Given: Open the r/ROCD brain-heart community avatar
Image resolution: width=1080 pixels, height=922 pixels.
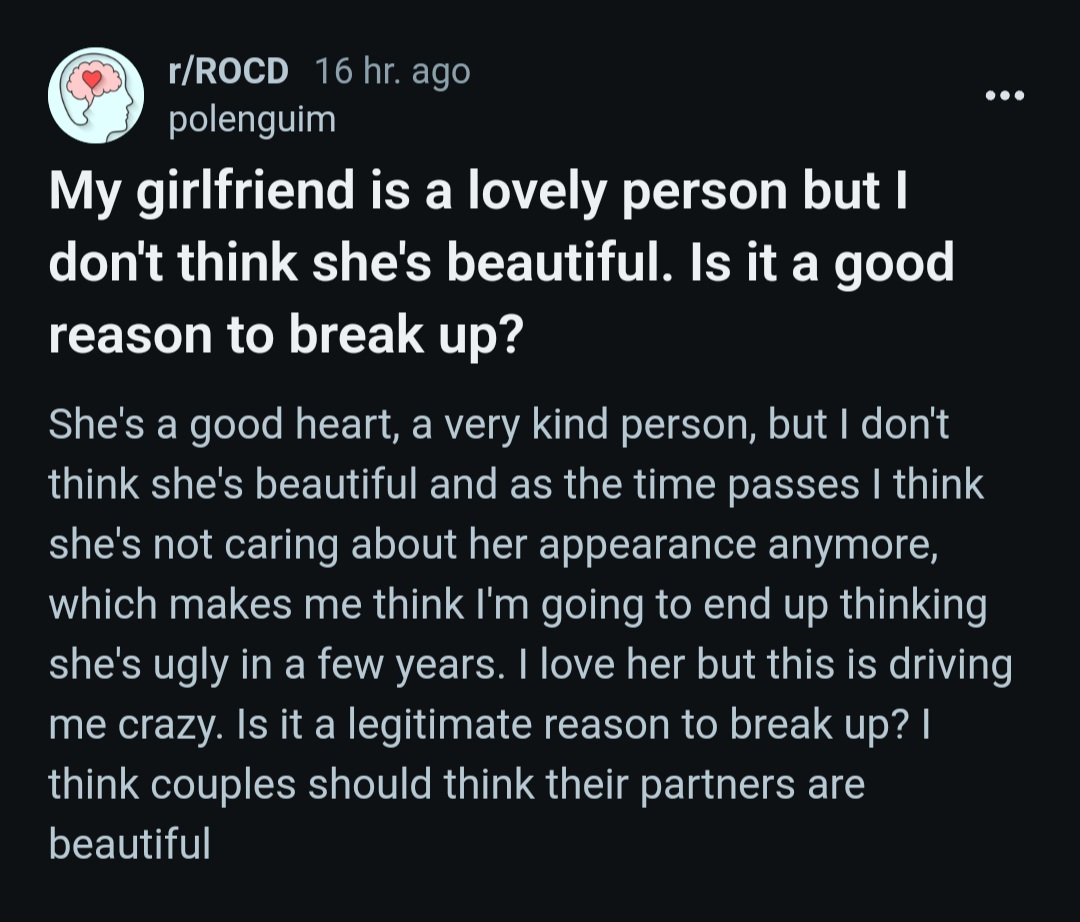Looking at the screenshot, I should click(x=96, y=95).
